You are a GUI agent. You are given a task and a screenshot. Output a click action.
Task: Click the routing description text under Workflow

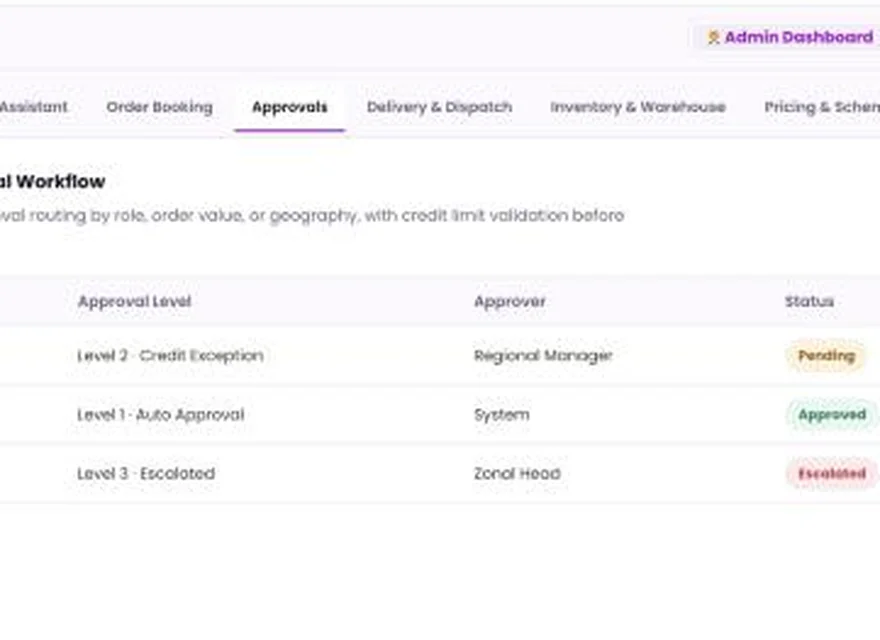point(312,216)
